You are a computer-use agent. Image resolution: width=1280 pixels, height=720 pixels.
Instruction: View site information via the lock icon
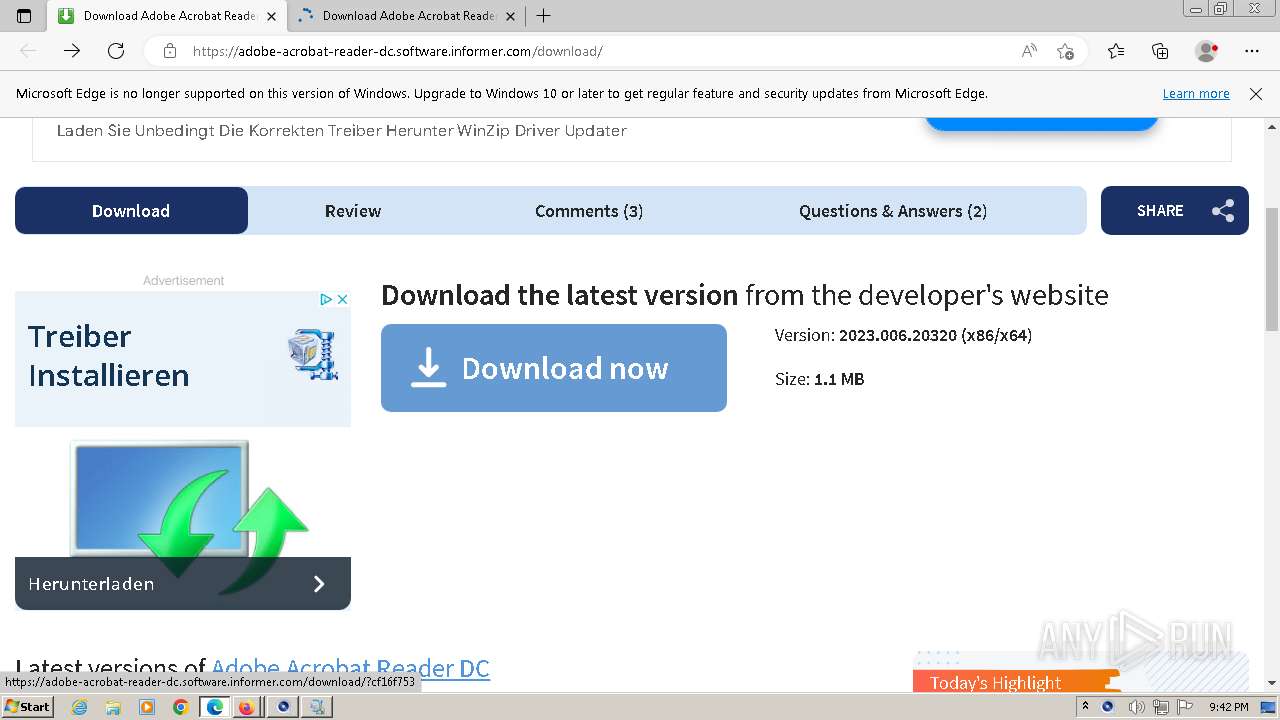(170, 51)
